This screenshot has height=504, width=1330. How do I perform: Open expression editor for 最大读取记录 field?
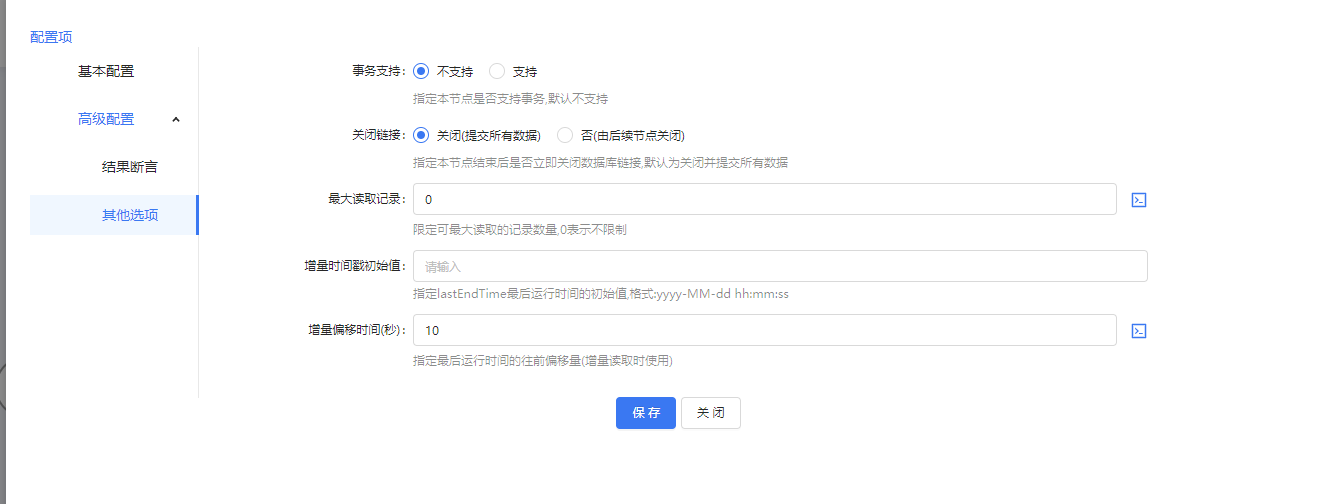1138,200
